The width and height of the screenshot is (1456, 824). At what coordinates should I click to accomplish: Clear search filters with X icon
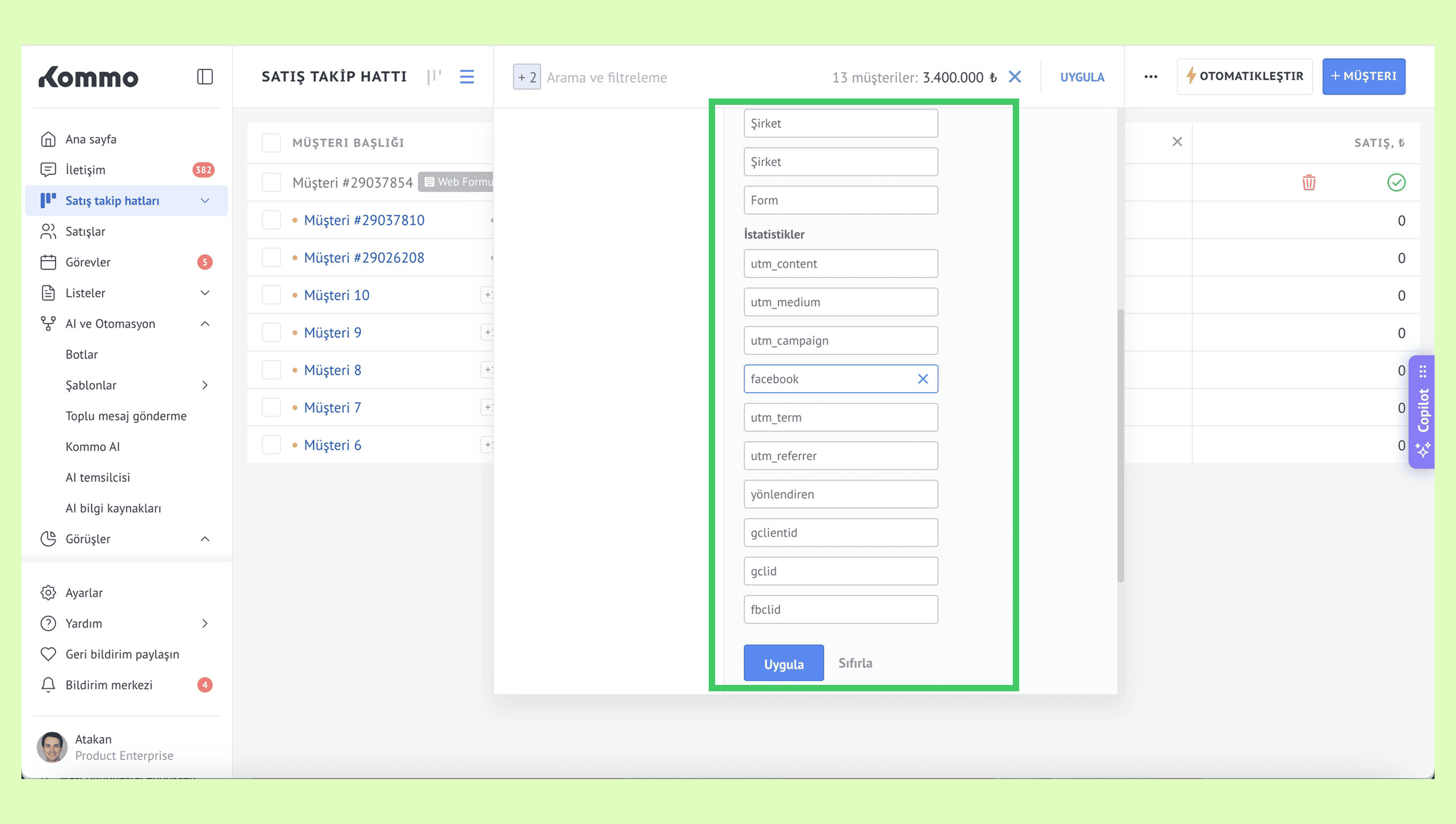1014,77
